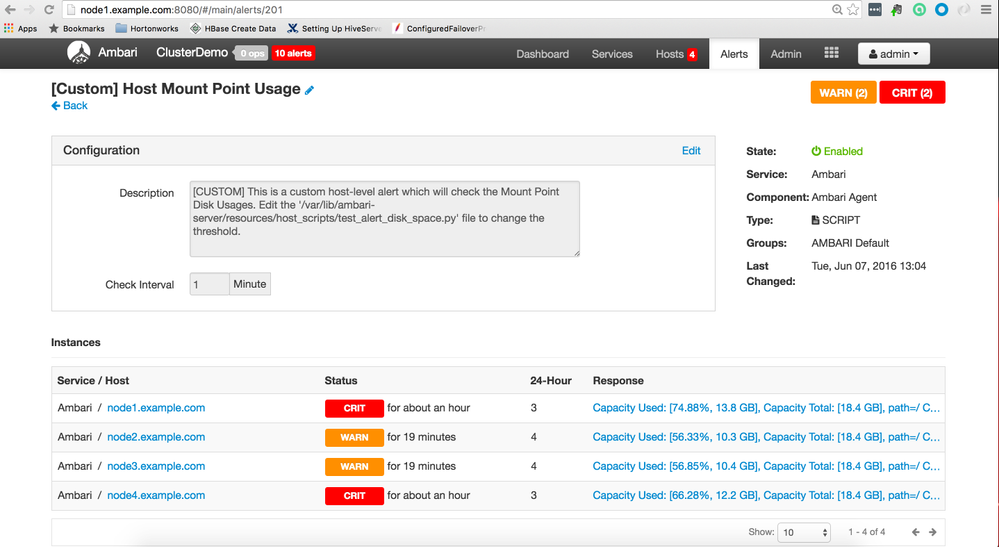Screen dimensions: 999x547
Task: Click the 0 ops badge
Action: click(x=252, y=53)
